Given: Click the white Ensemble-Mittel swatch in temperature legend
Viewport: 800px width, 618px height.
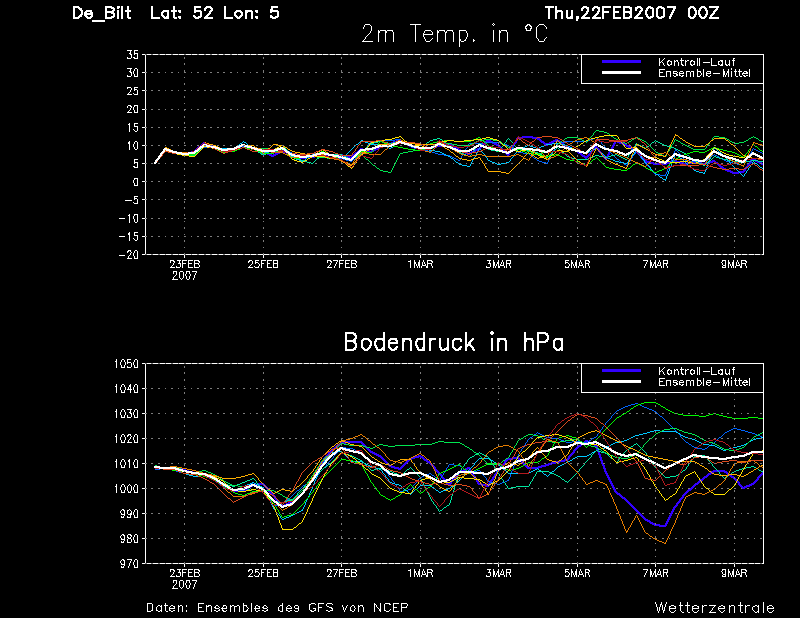Looking at the screenshot, I should tap(621, 73).
